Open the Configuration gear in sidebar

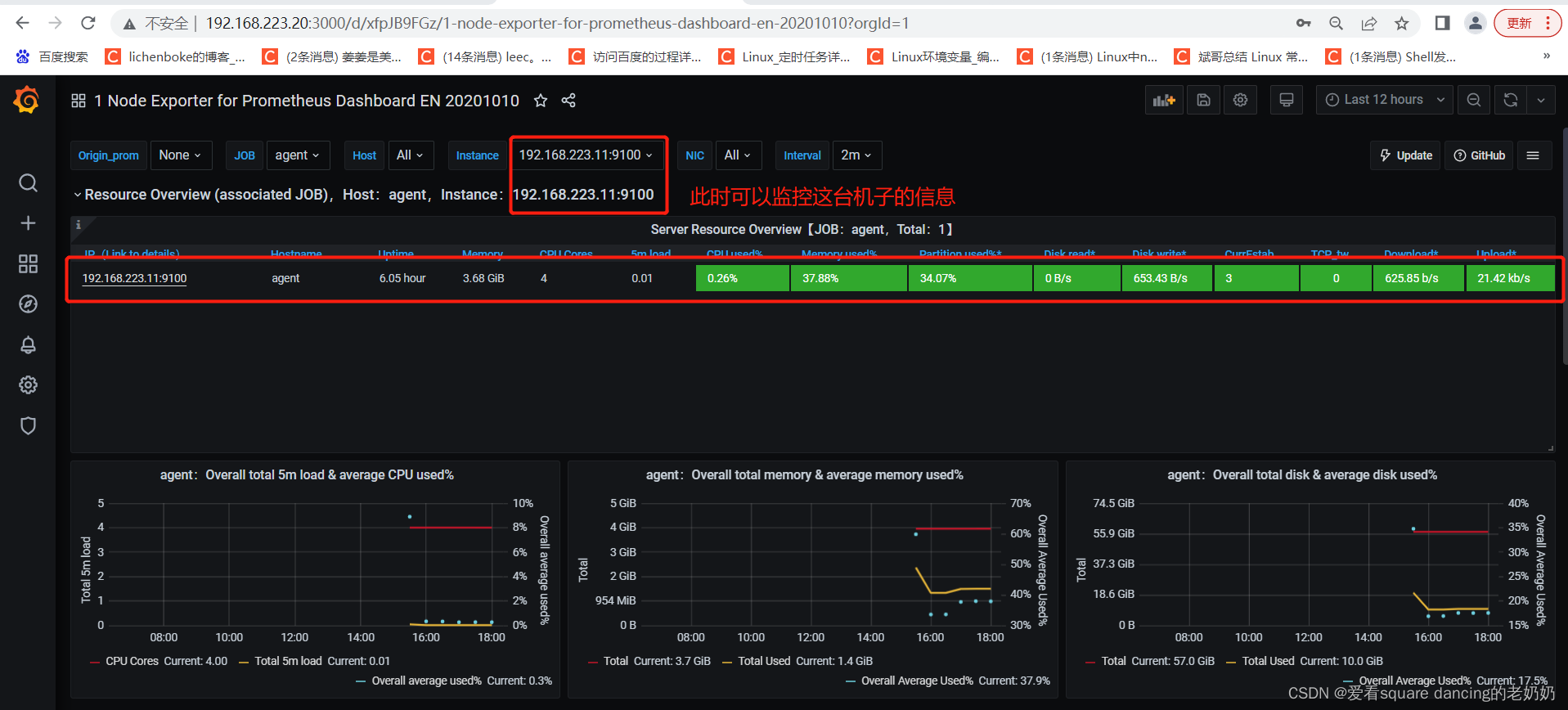pos(28,385)
